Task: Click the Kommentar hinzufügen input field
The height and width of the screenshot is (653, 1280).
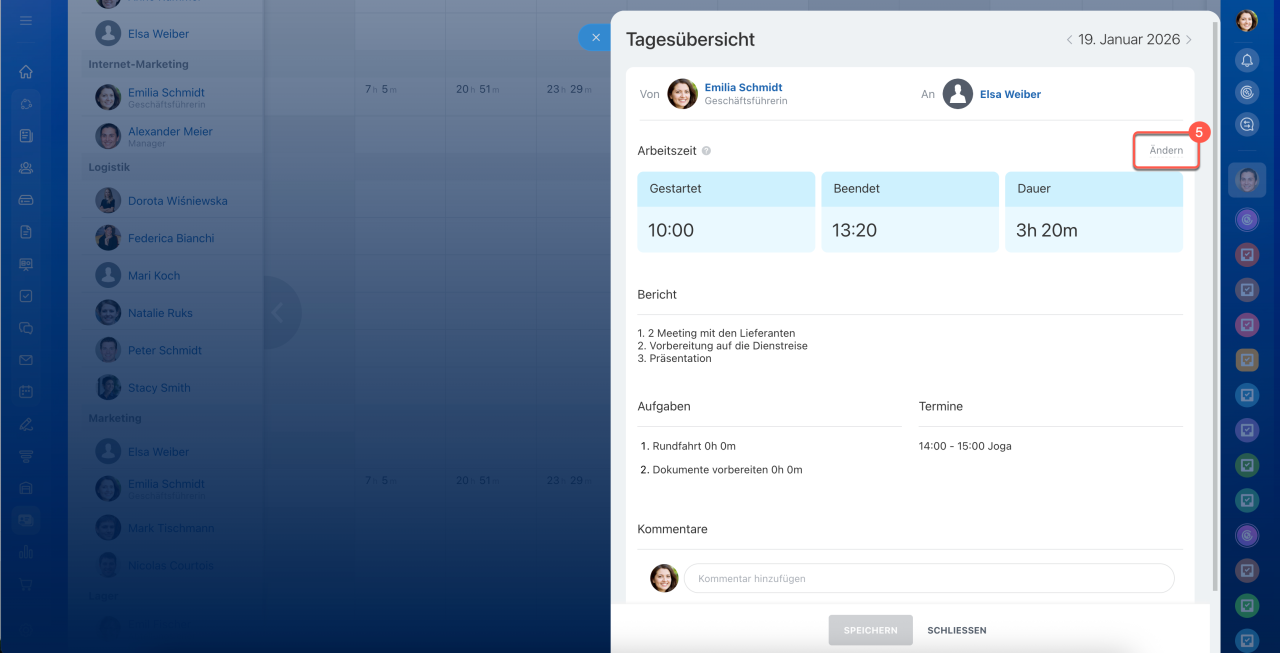Action: 928,578
